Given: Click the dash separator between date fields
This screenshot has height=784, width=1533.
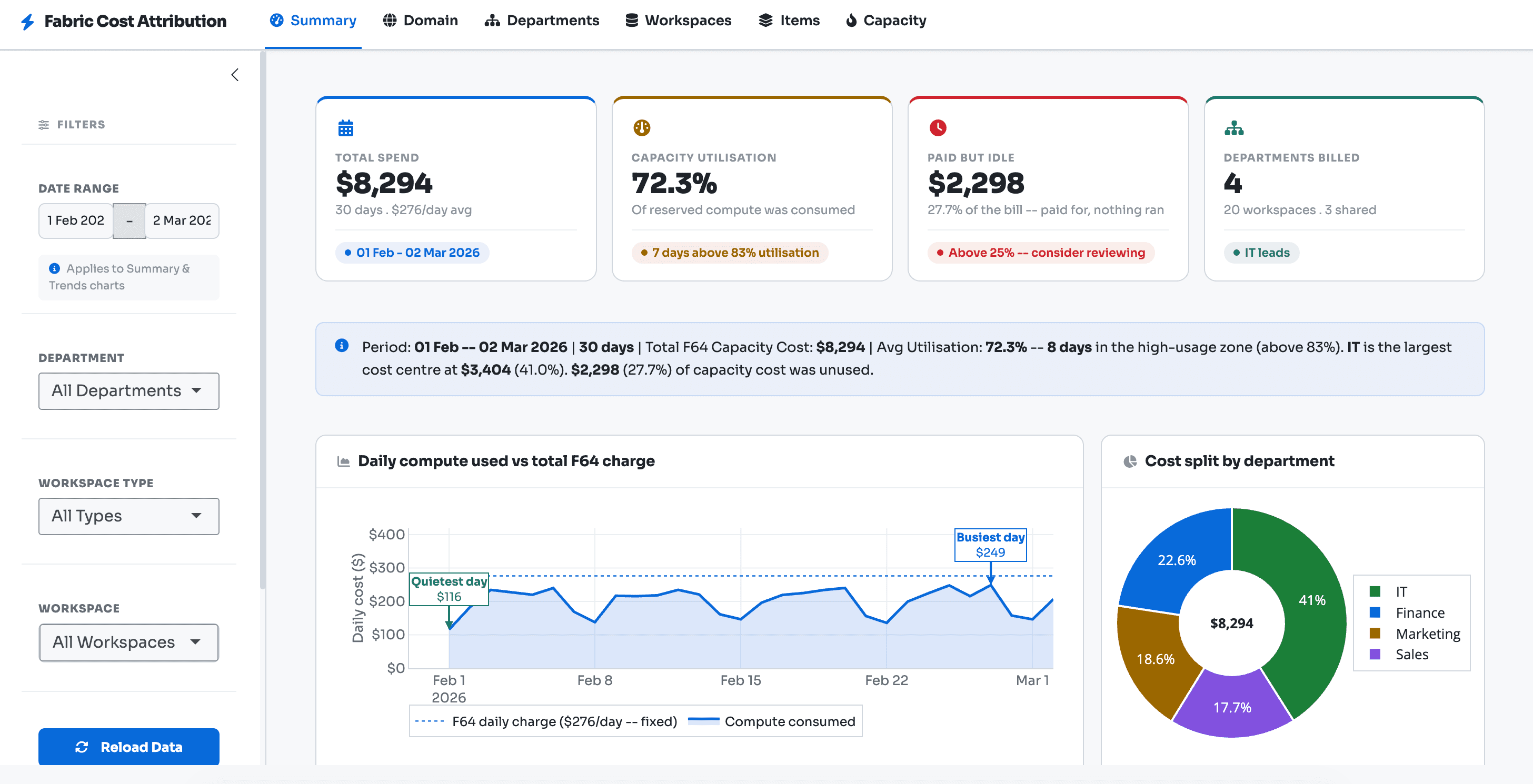Looking at the screenshot, I should coord(129,220).
